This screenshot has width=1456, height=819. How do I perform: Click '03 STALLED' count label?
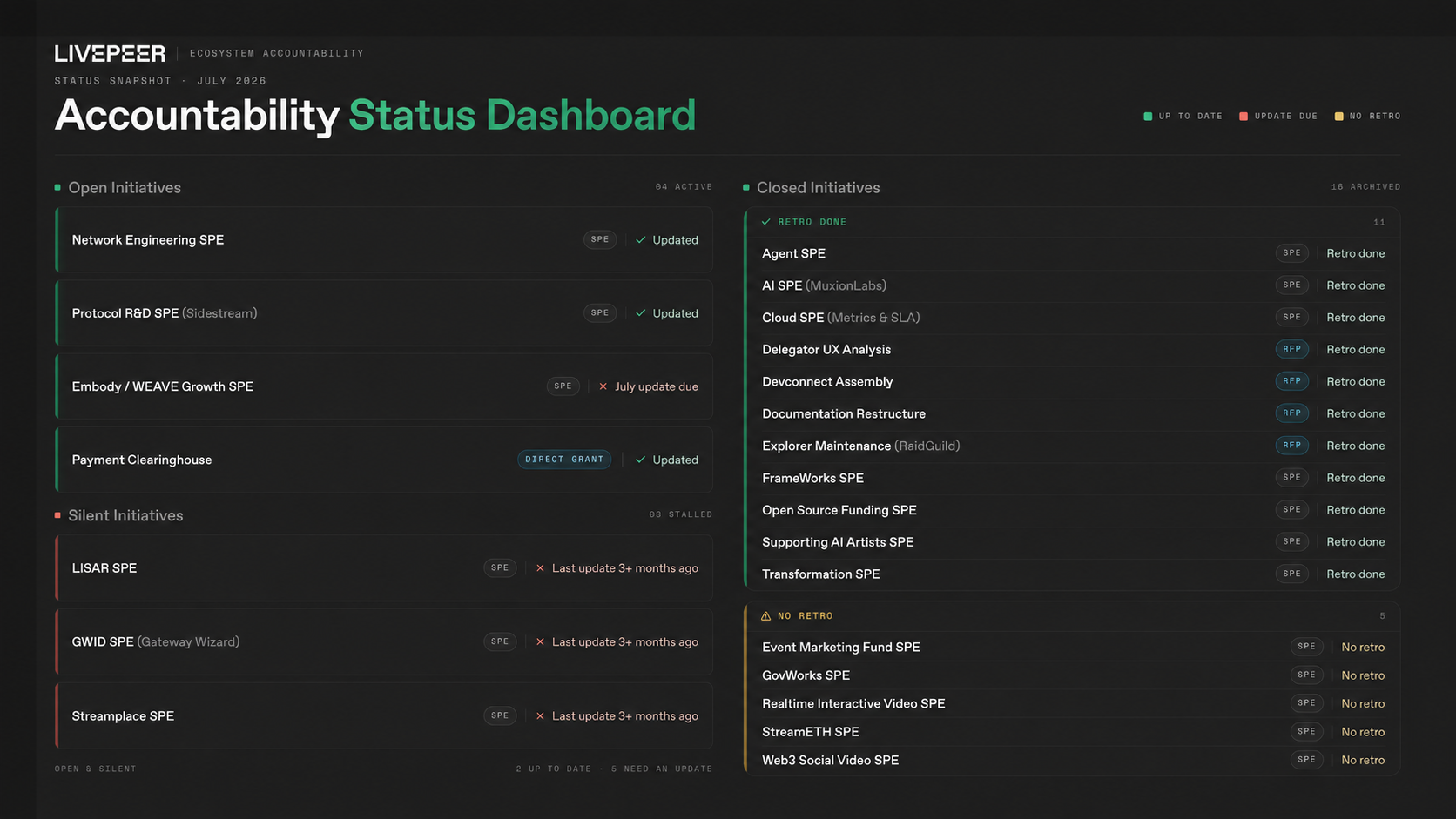point(681,514)
